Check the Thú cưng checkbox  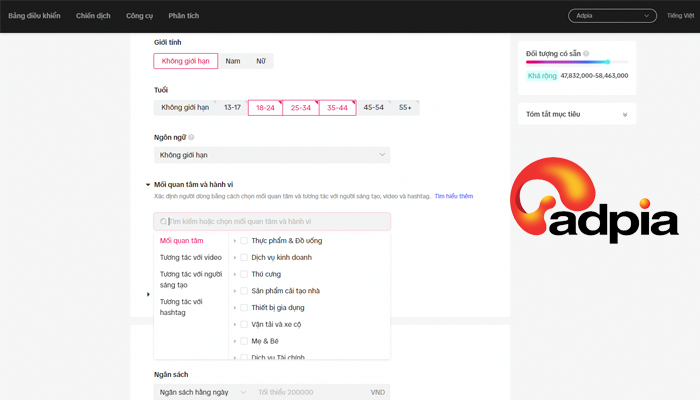(x=244, y=274)
